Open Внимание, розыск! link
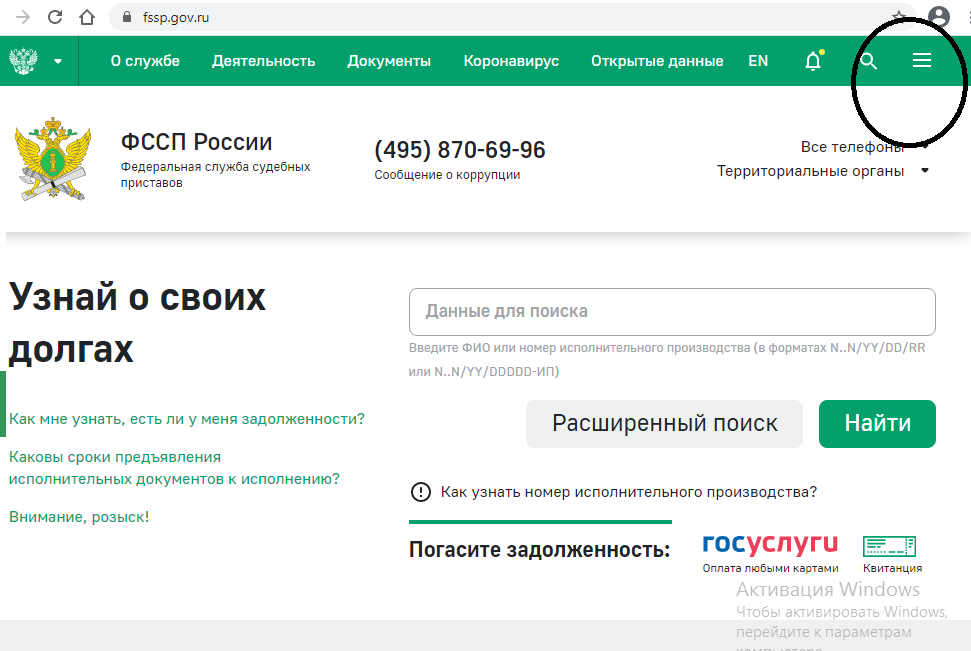Viewport: 971px width, 651px height. (x=79, y=517)
